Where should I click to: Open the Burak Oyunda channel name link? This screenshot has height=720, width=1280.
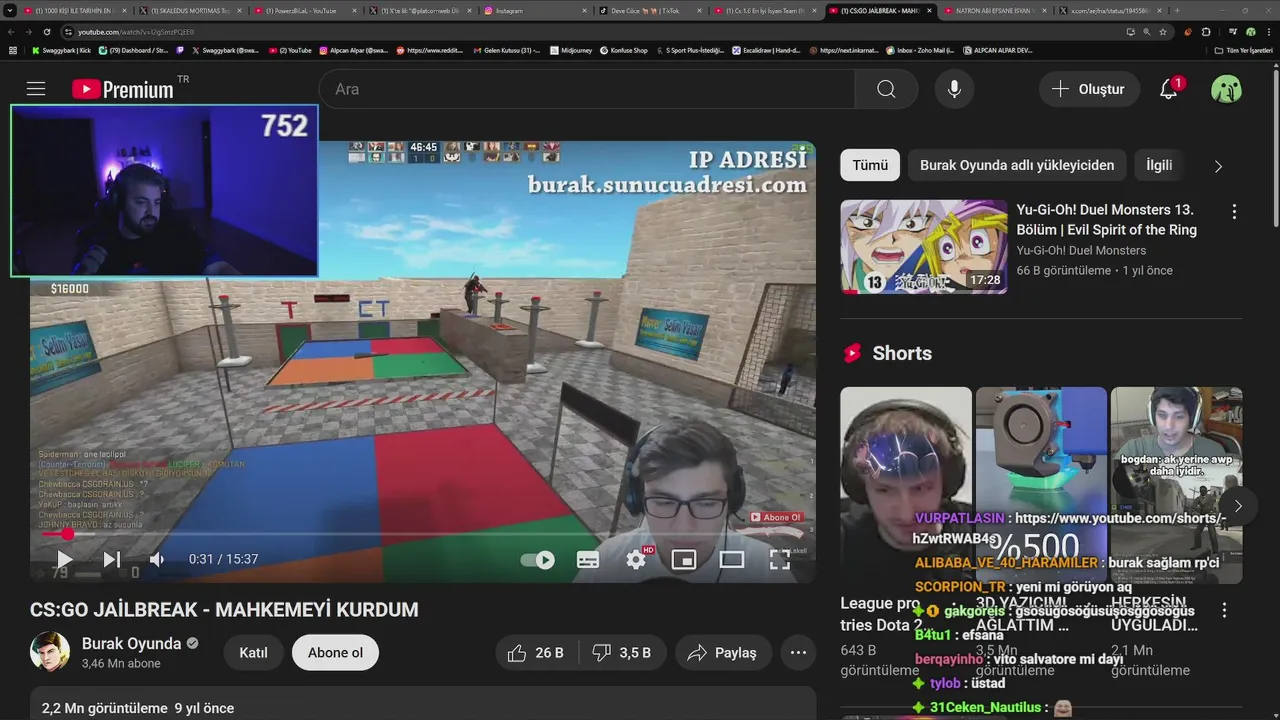tap(131, 643)
